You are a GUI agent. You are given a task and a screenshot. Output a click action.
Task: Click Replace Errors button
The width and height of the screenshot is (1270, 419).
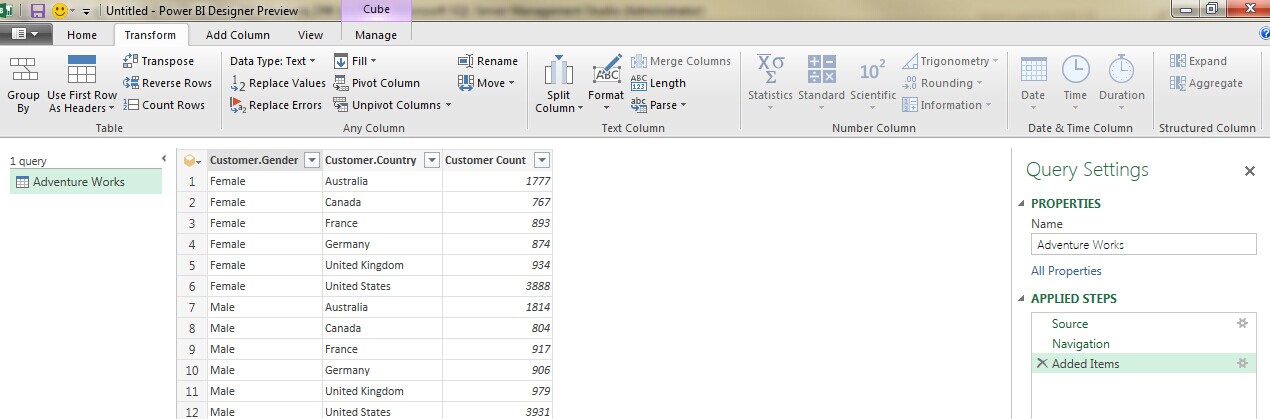tap(276, 105)
